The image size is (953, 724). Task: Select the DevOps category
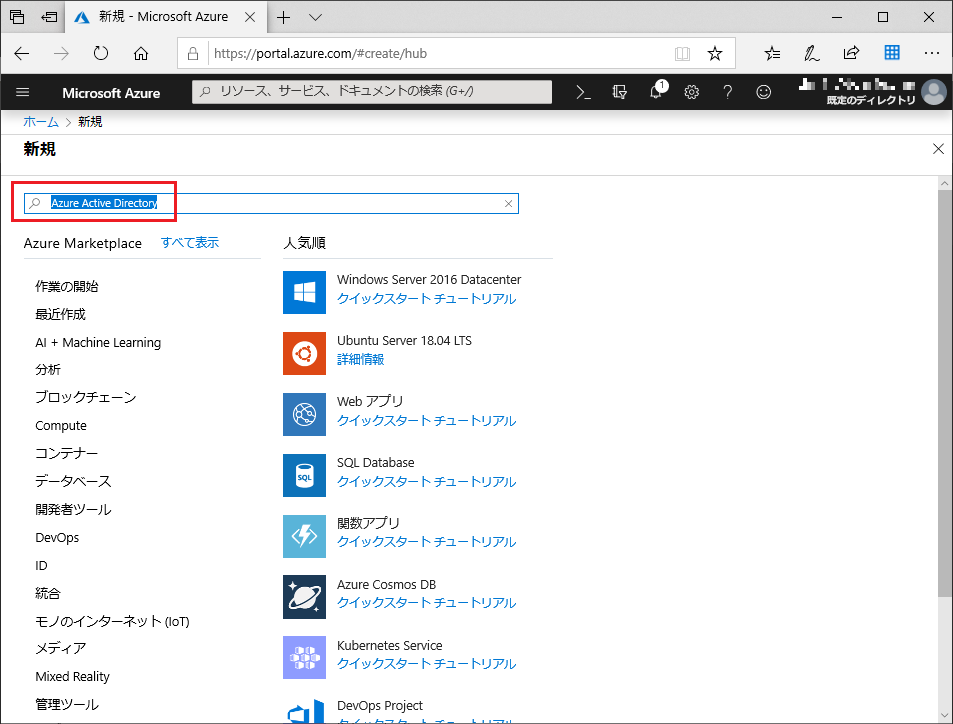[57, 537]
